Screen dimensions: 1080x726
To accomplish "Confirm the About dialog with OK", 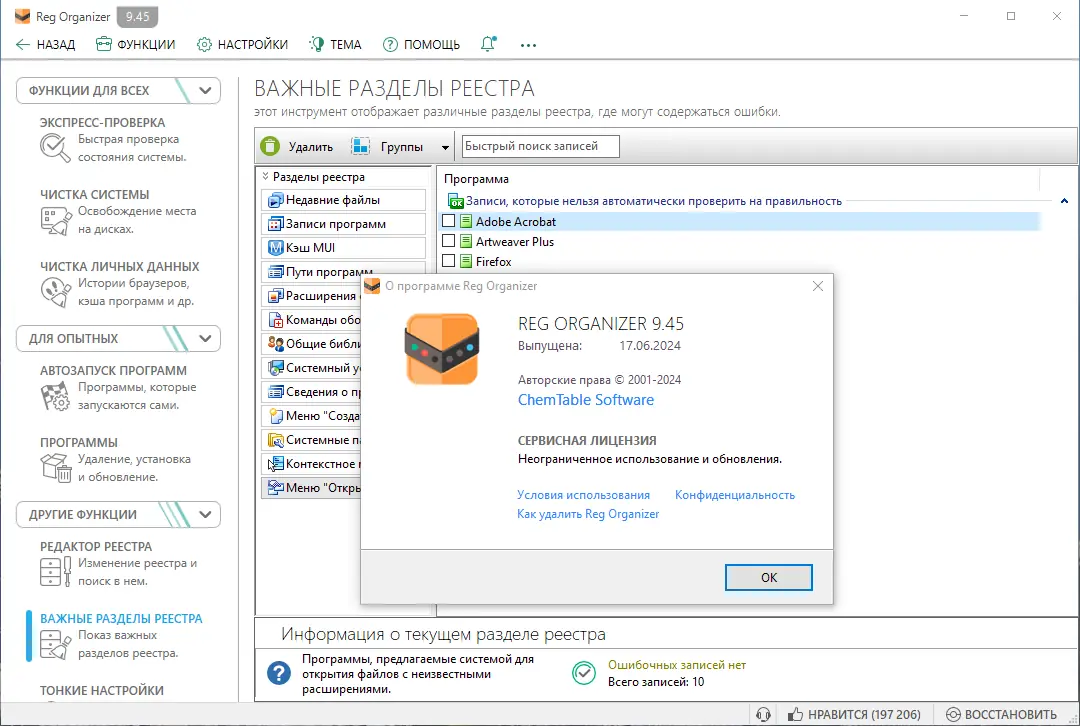I will pos(769,577).
